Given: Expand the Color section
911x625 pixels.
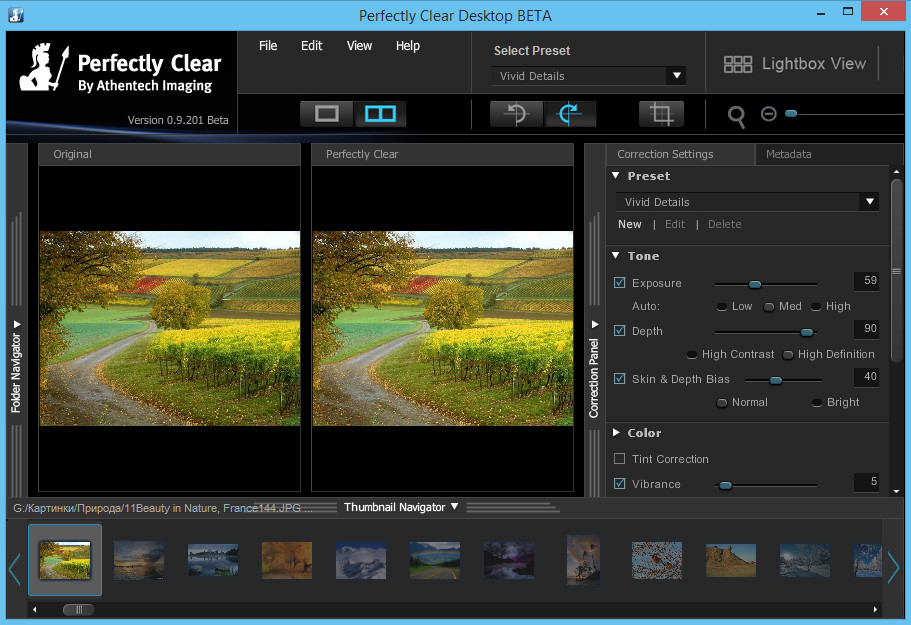Looking at the screenshot, I should click(x=616, y=433).
